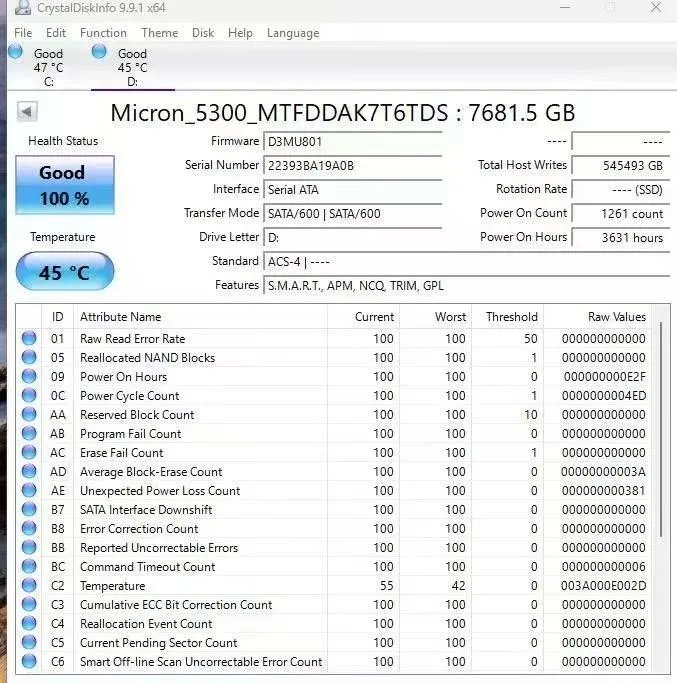This screenshot has width=677, height=683.
Task: Select raw value 00000000381
Action: click(x=604, y=491)
